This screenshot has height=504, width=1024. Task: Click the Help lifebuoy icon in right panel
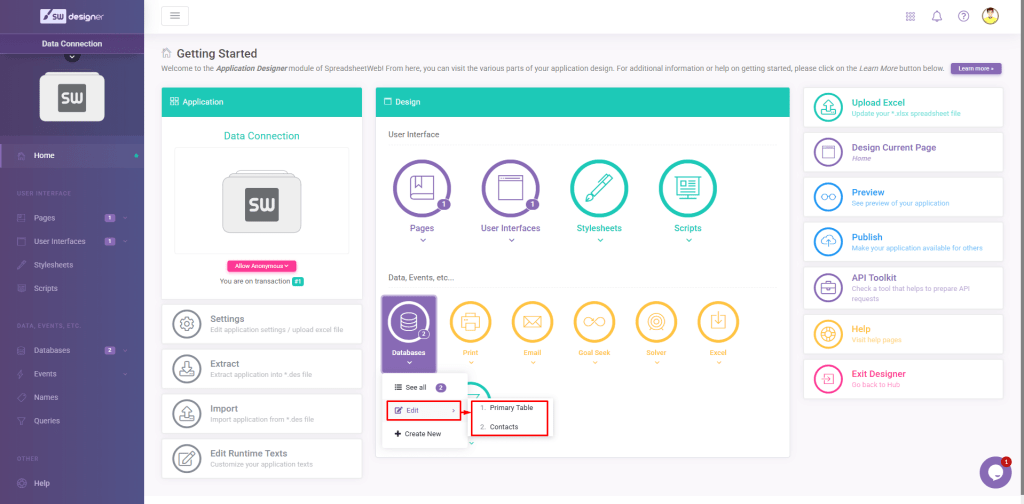coord(828,334)
